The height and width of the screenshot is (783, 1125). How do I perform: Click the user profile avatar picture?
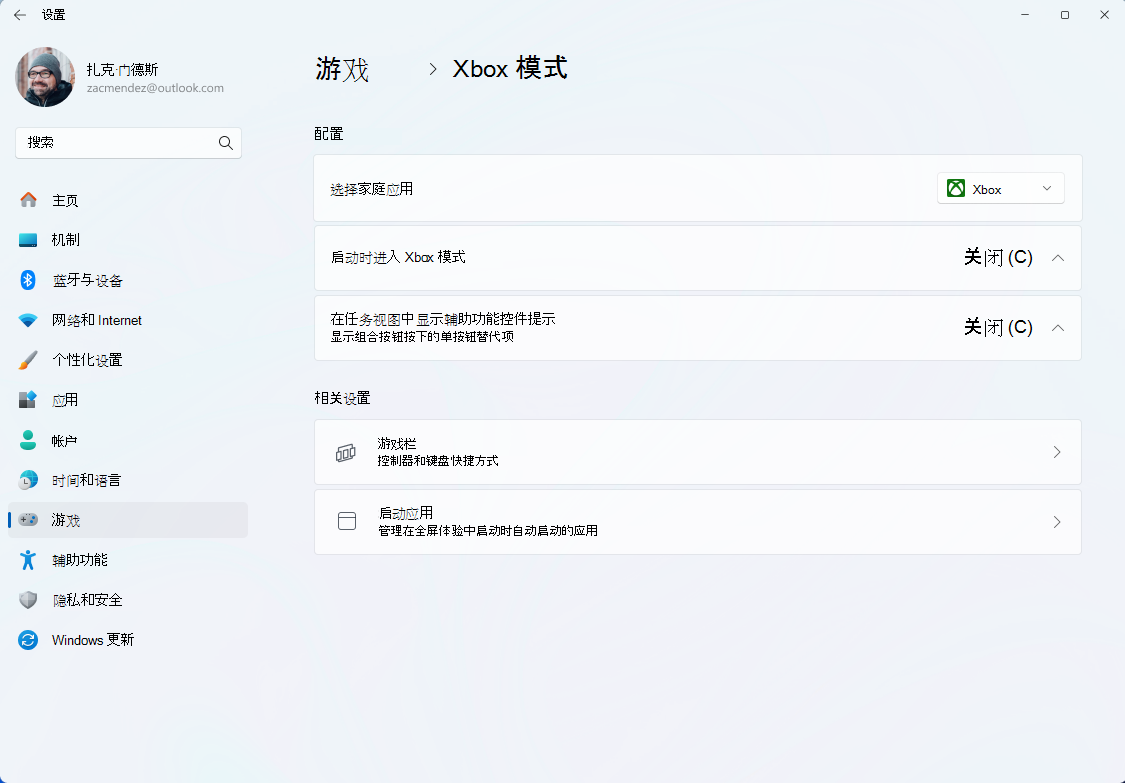[44, 78]
